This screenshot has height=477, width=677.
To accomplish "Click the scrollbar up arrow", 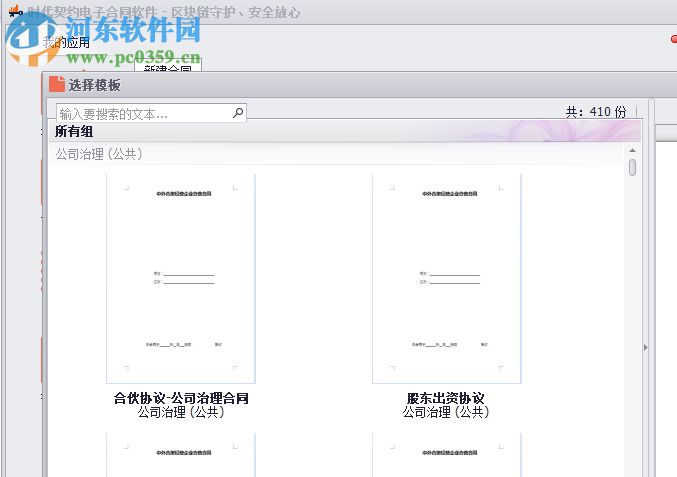I will click(x=632, y=150).
